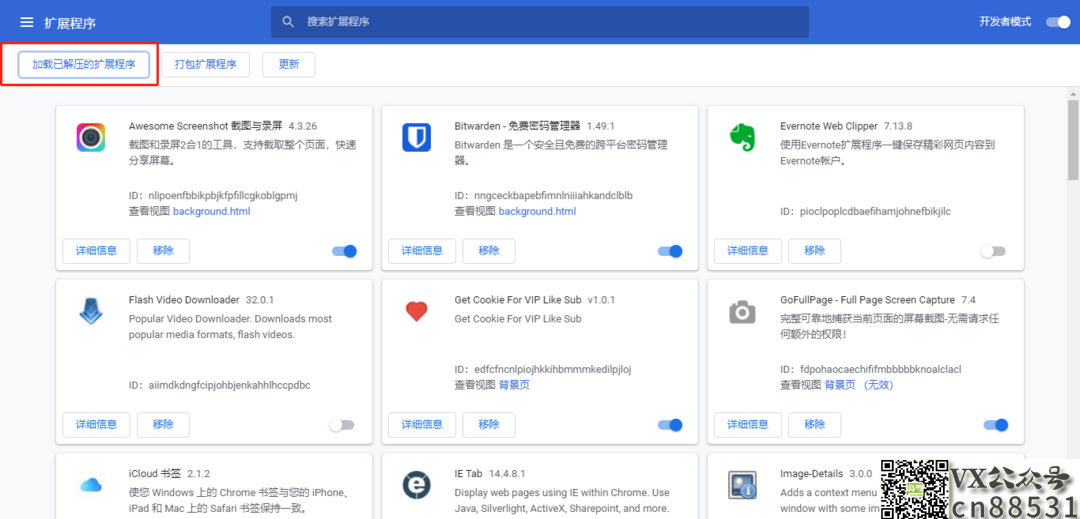This screenshot has width=1080, height=519.
Task: Click Pack extension button
Action: pyautogui.click(x=205, y=65)
